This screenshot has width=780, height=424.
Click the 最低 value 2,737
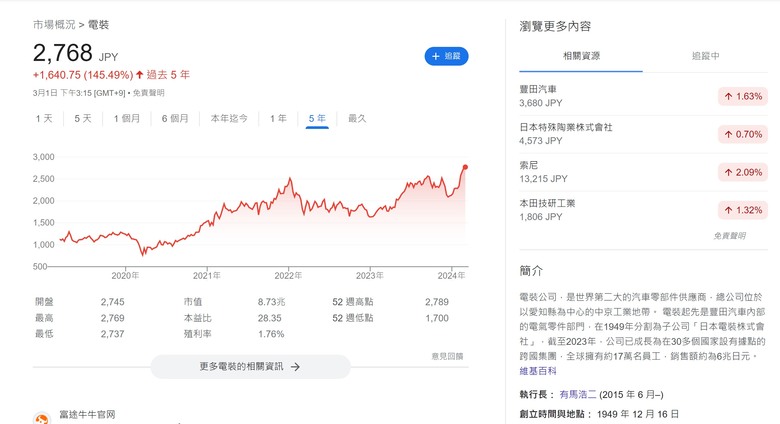(x=112, y=334)
